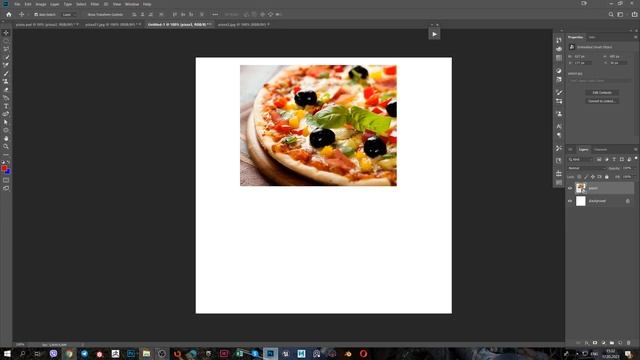The height and width of the screenshot is (360, 640).
Task: Open Windows Start menu
Action: (7, 354)
